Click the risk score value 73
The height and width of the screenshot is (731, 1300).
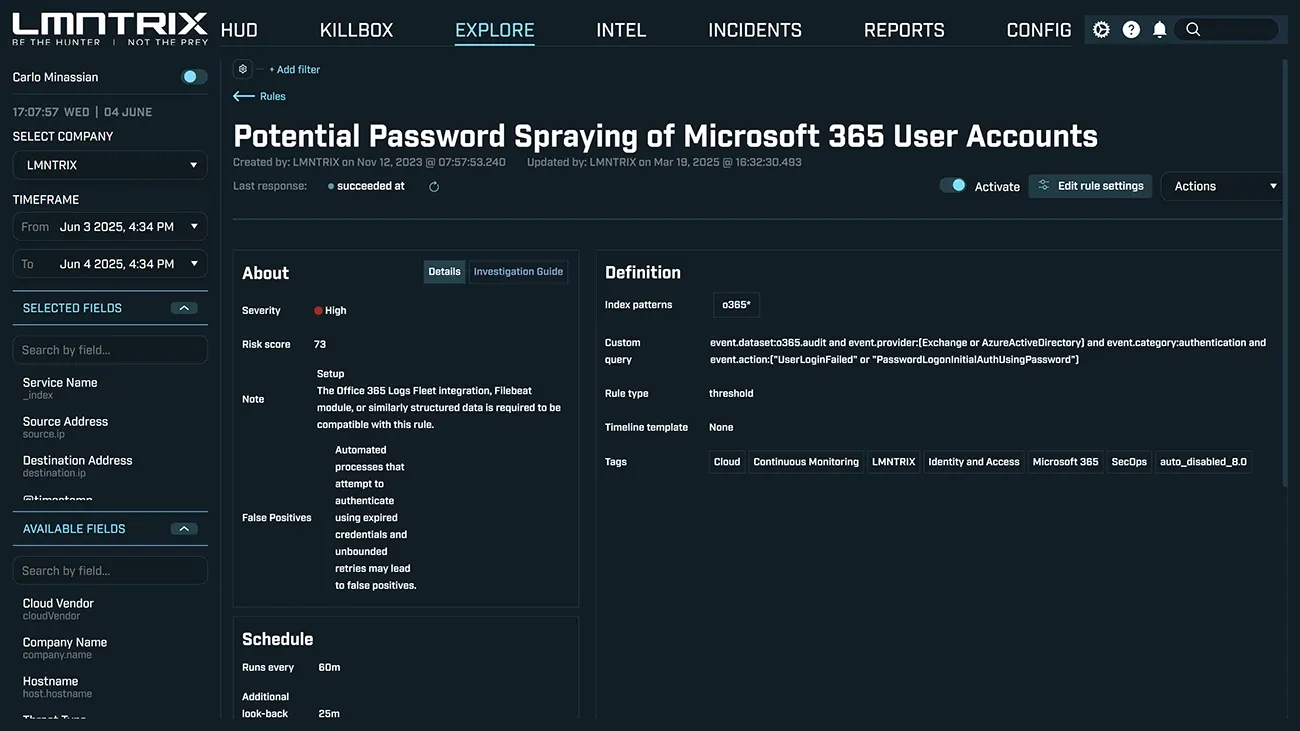(320, 344)
